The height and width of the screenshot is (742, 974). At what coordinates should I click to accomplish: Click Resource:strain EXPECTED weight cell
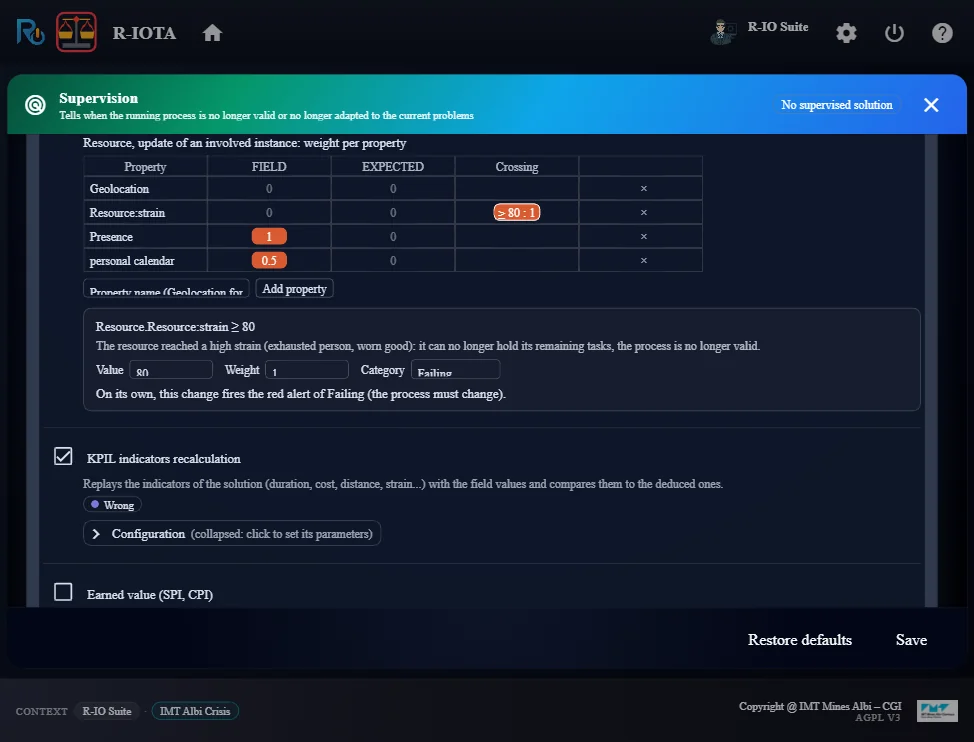(393, 213)
